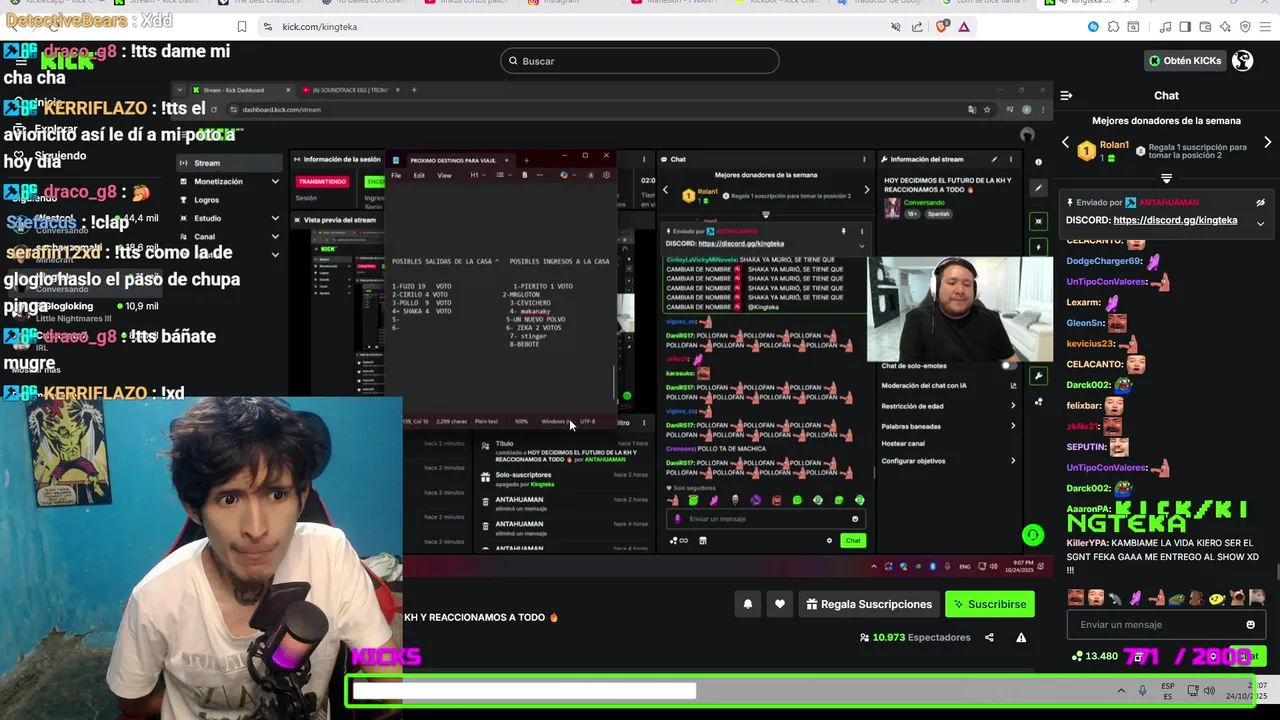Click the address bar share page icon

(x=918, y=27)
